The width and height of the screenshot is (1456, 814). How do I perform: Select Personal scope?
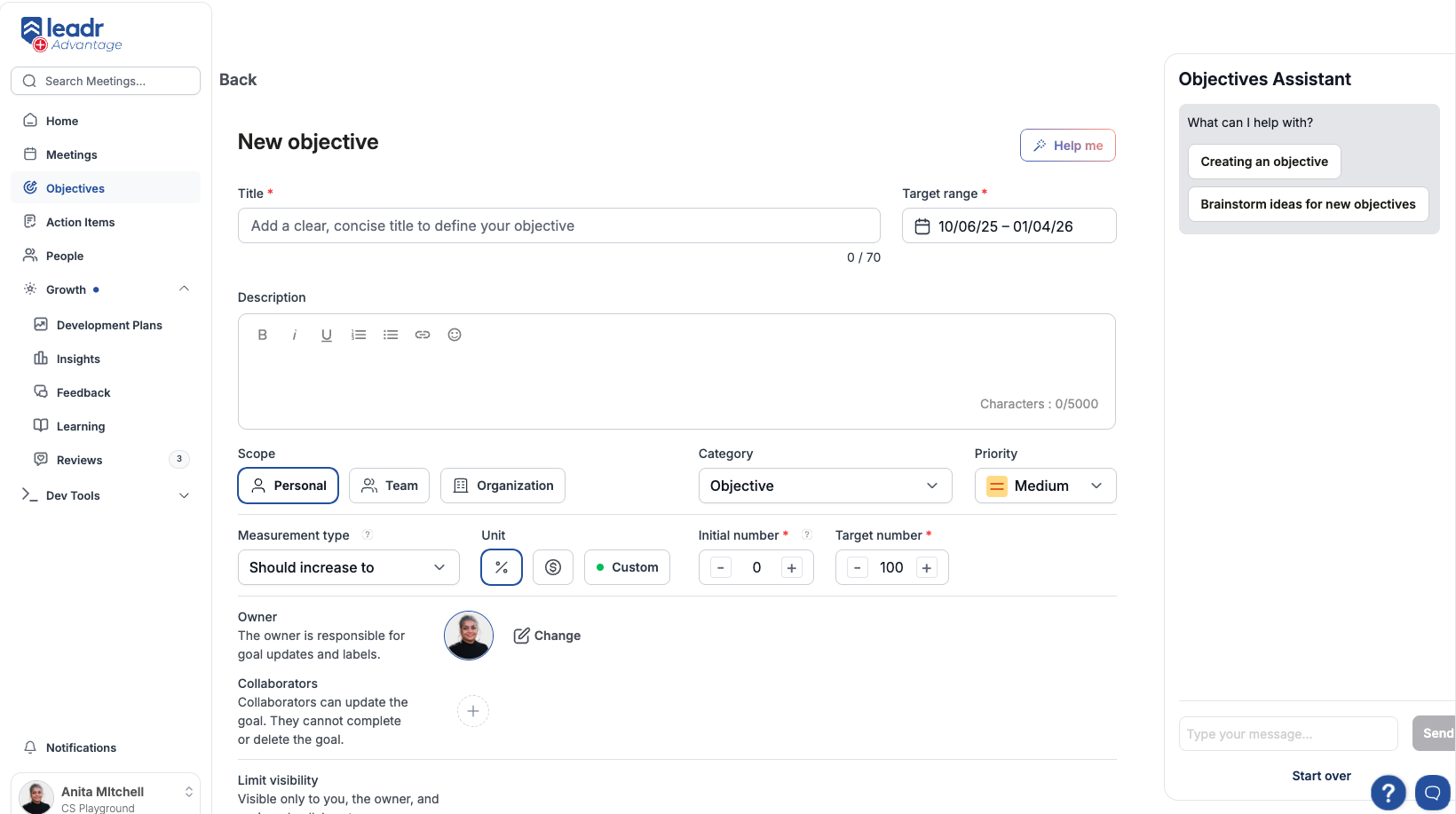(289, 486)
